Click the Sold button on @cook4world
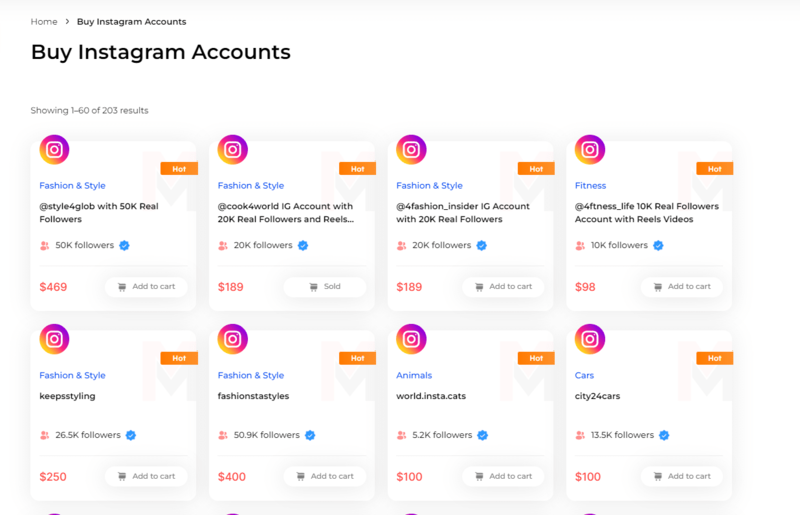The image size is (800, 515). (x=324, y=287)
